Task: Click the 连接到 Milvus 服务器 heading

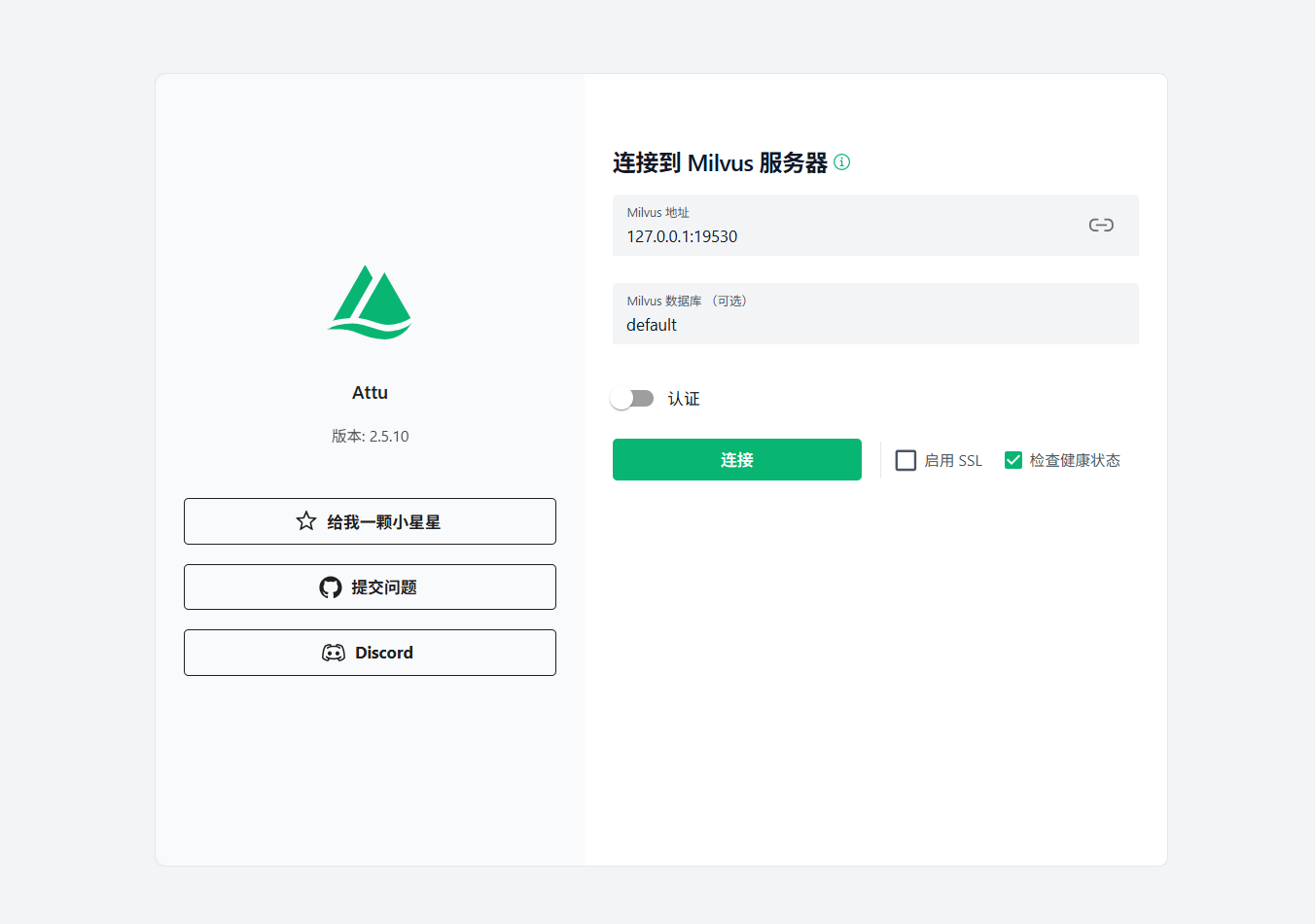Action: pyautogui.click(x=720, y=162)
